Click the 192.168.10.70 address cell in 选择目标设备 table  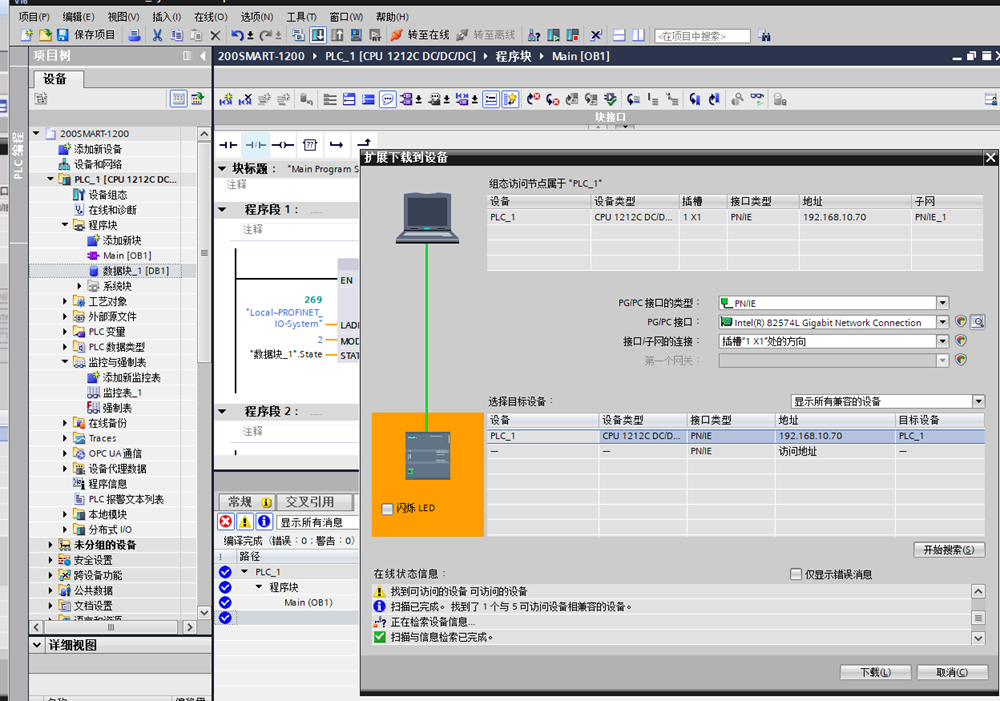[x=835, y=436]
